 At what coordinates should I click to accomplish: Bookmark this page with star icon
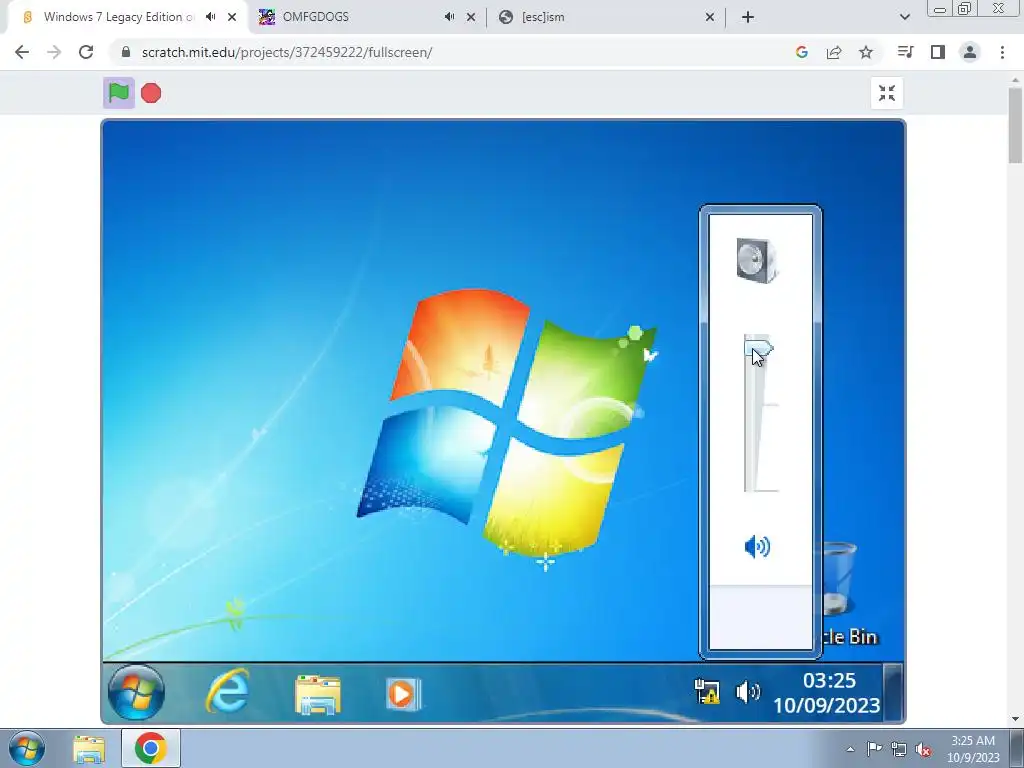[866, 52]
